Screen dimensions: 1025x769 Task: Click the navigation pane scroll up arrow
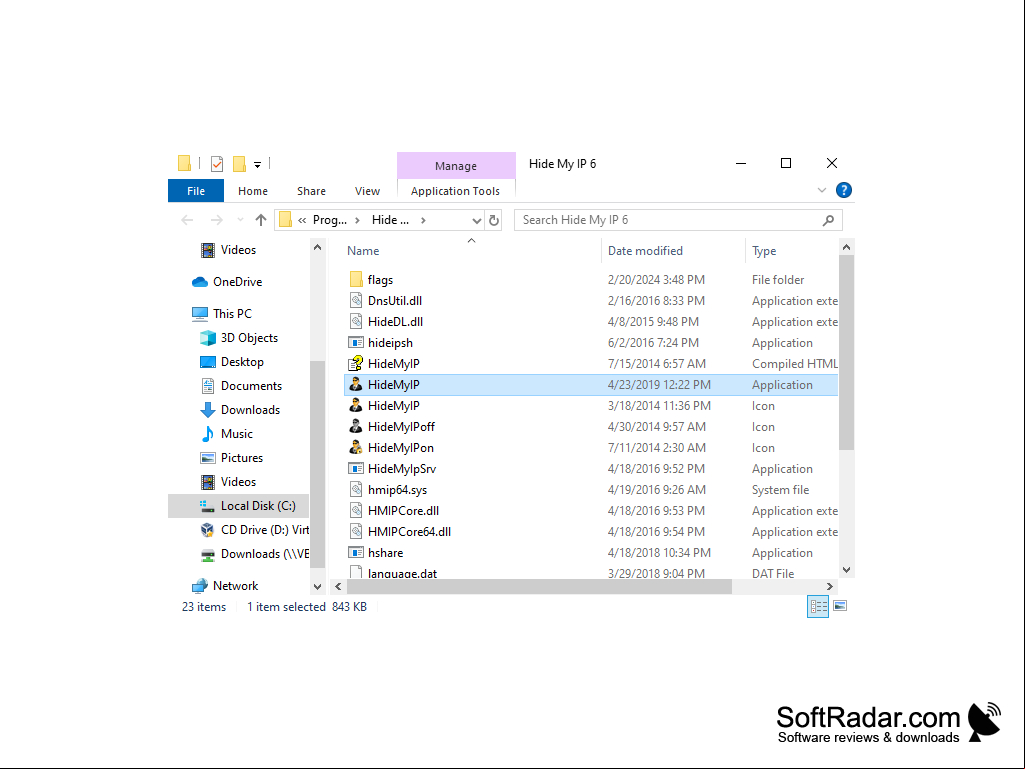point(317,248)
